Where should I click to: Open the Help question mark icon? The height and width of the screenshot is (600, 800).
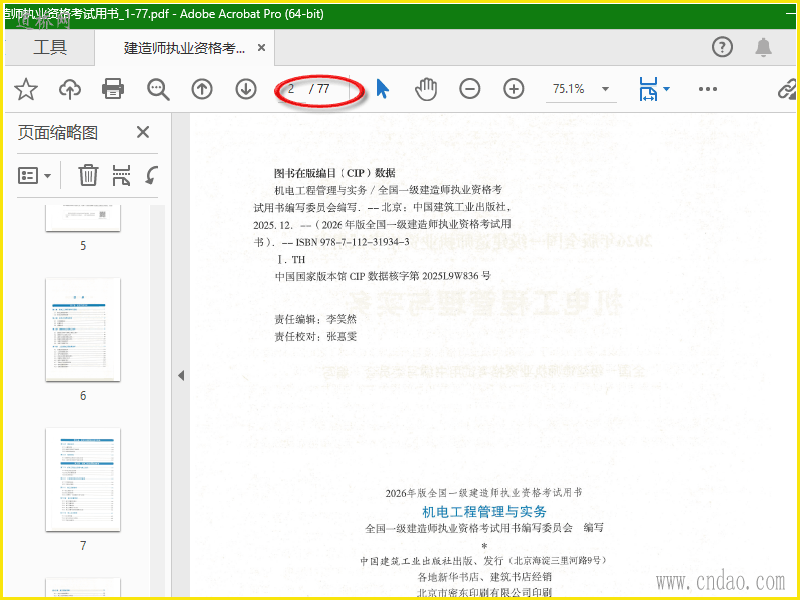722,47
